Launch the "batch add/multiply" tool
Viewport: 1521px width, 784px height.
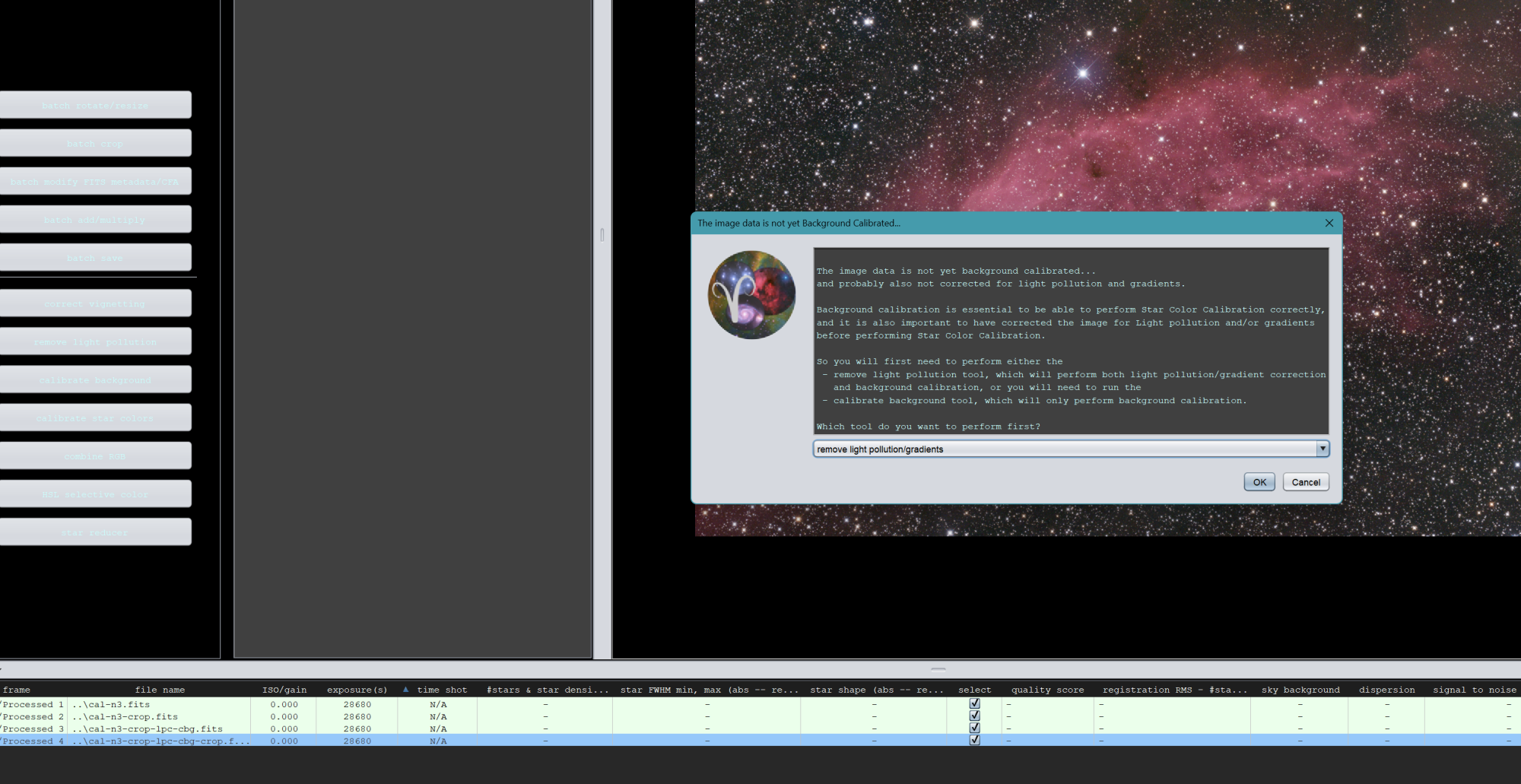click(x=96, y=219)
